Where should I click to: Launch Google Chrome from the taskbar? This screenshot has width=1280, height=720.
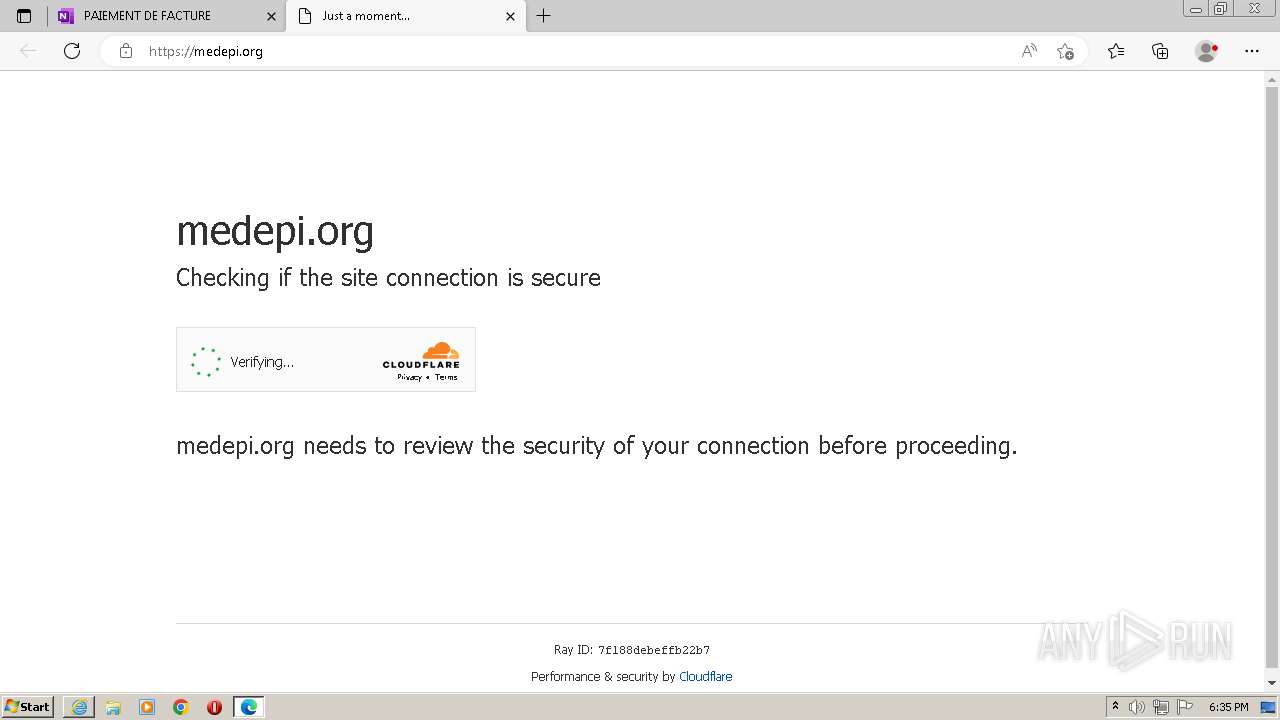(181, 707)
